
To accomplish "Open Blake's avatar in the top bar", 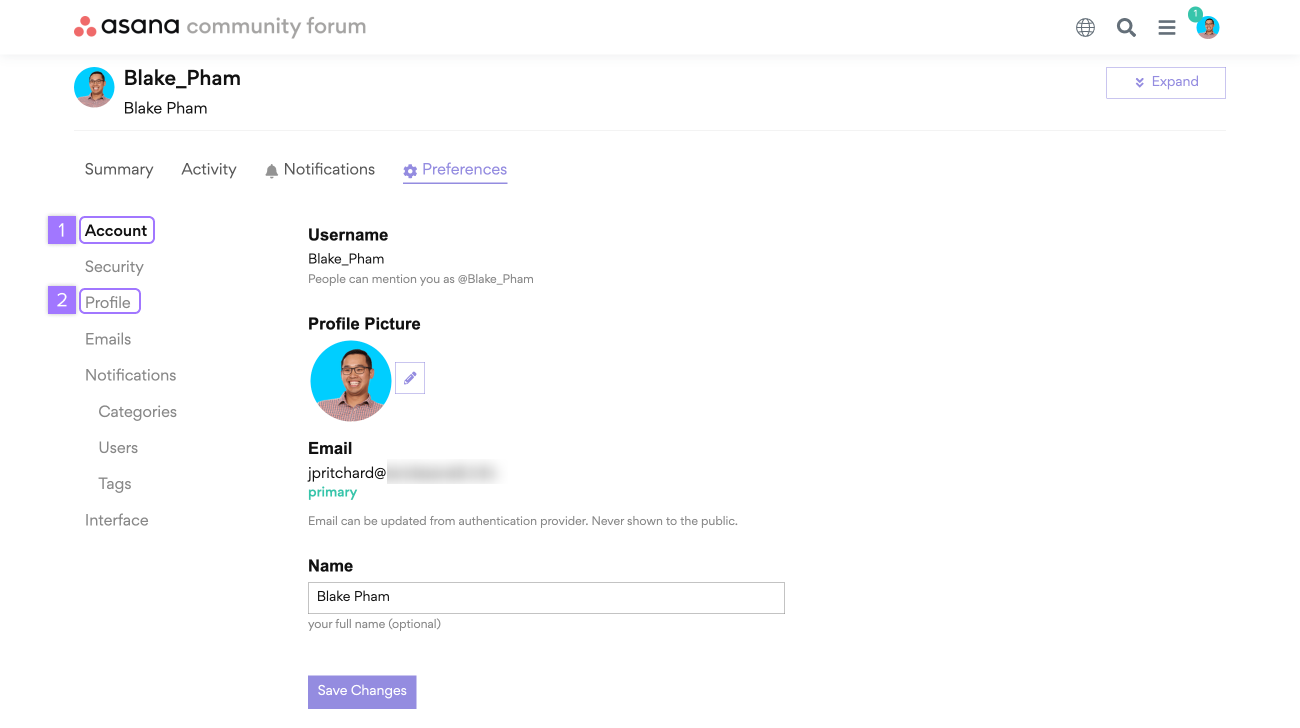I will coord(1207,27).
